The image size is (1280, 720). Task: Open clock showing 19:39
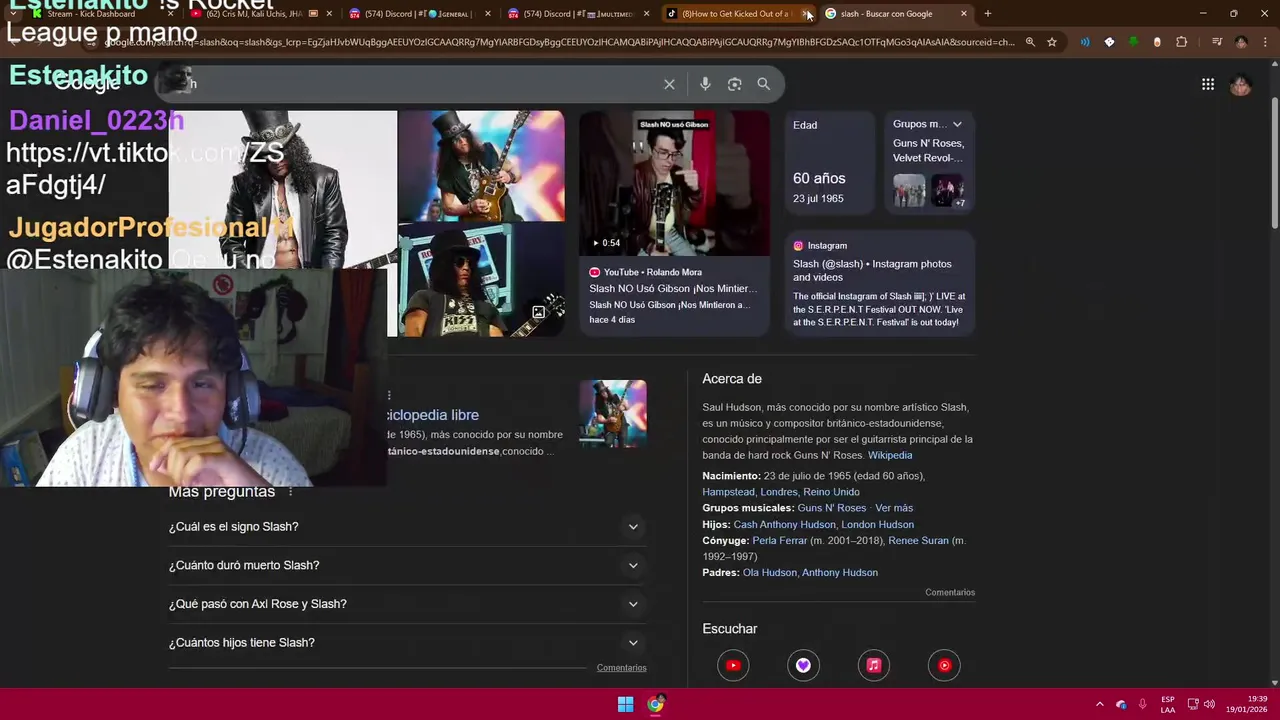(1247, 705)
